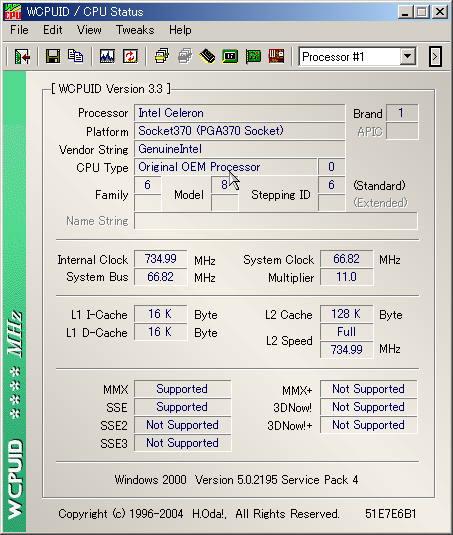Image resolution: width=453 pixels, height=535 pixels.
Task: Click the MMX 'Supported' field
Action: [182, 389]
